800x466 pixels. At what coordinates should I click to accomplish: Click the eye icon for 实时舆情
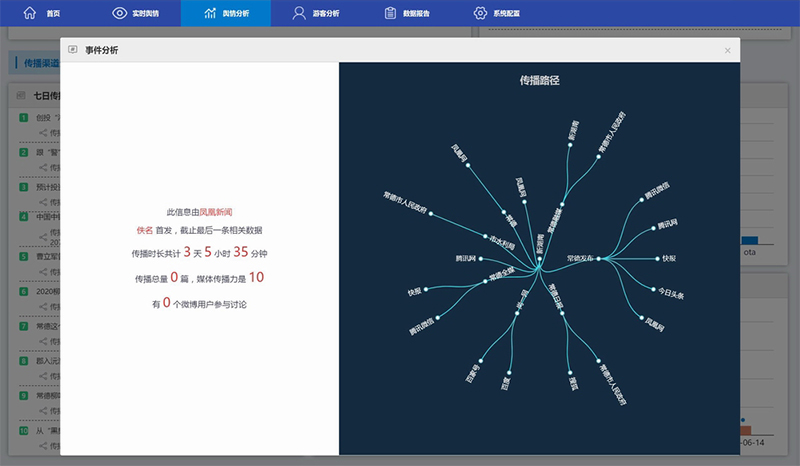tap(120, 13)
